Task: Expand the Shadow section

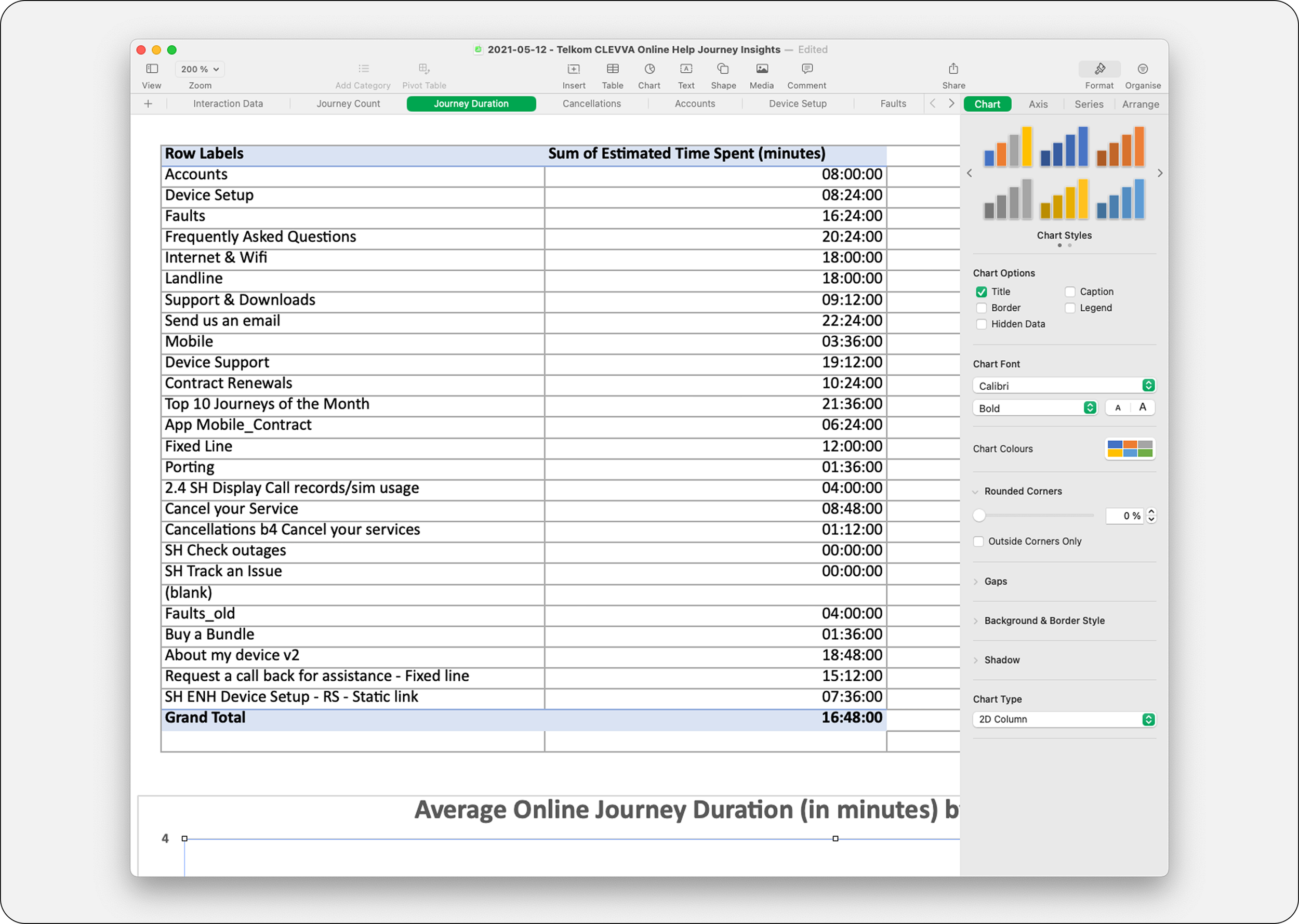Action: click(x=1002, y=660)
